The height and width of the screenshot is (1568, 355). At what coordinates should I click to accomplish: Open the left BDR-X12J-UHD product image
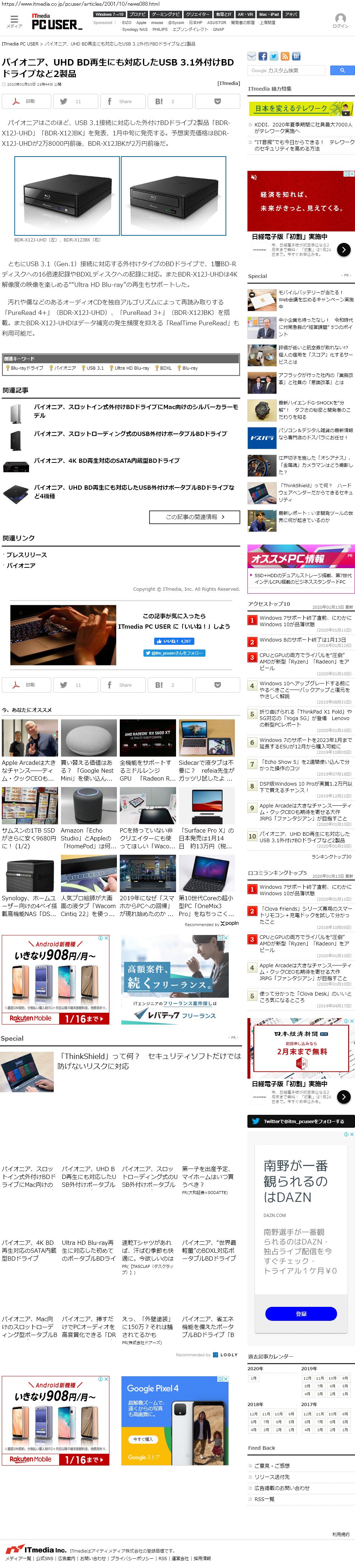66,195
